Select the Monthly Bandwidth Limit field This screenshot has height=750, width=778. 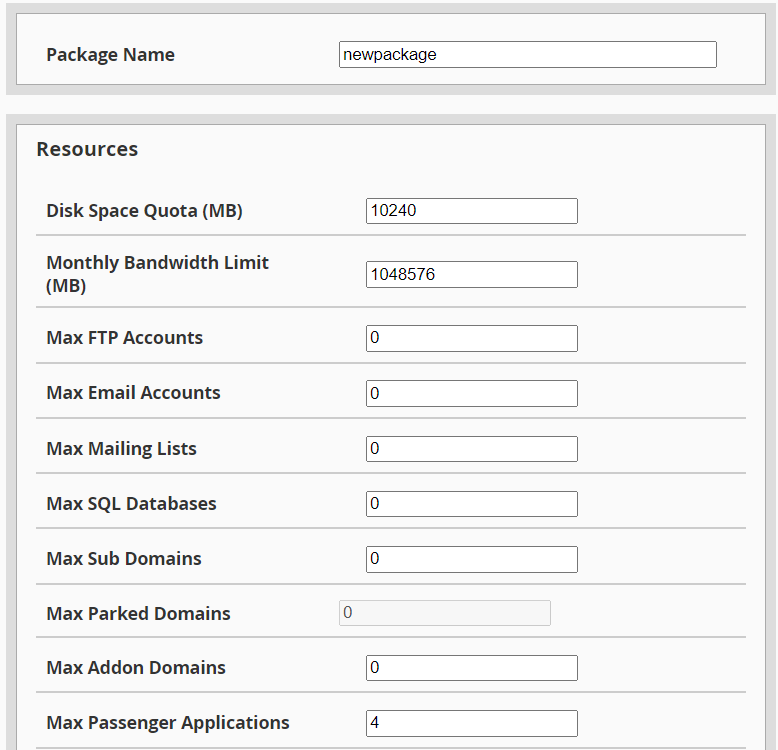(471, 274)
